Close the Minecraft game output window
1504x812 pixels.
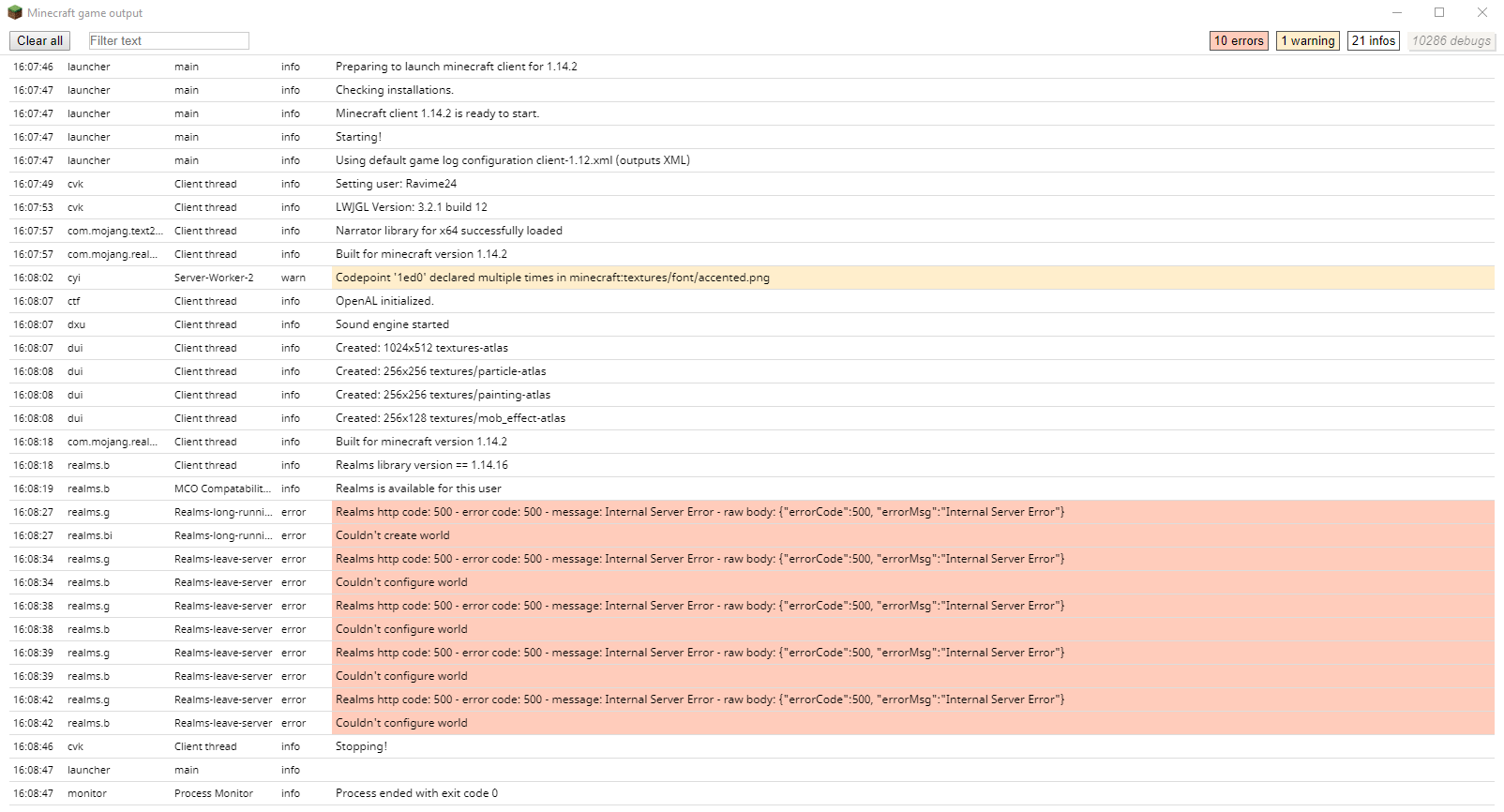pos(1482,13)
